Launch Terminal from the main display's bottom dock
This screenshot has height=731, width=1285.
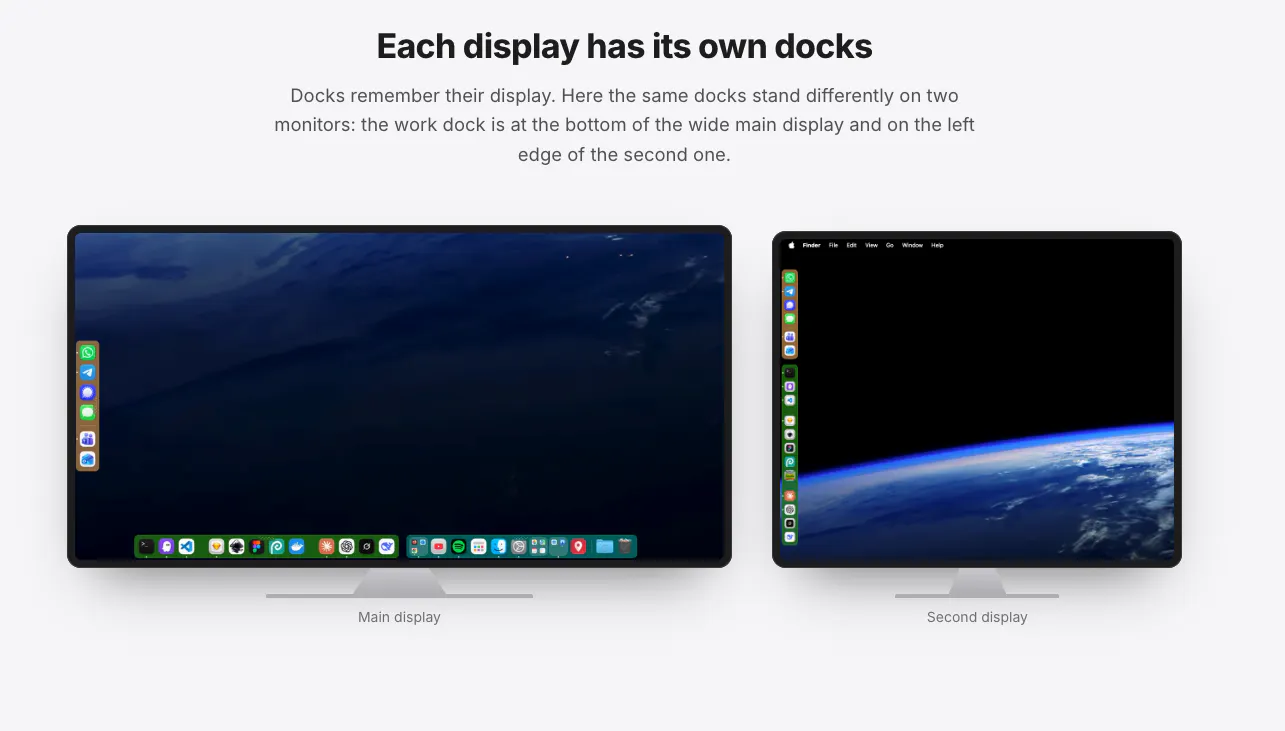point(147,546)
